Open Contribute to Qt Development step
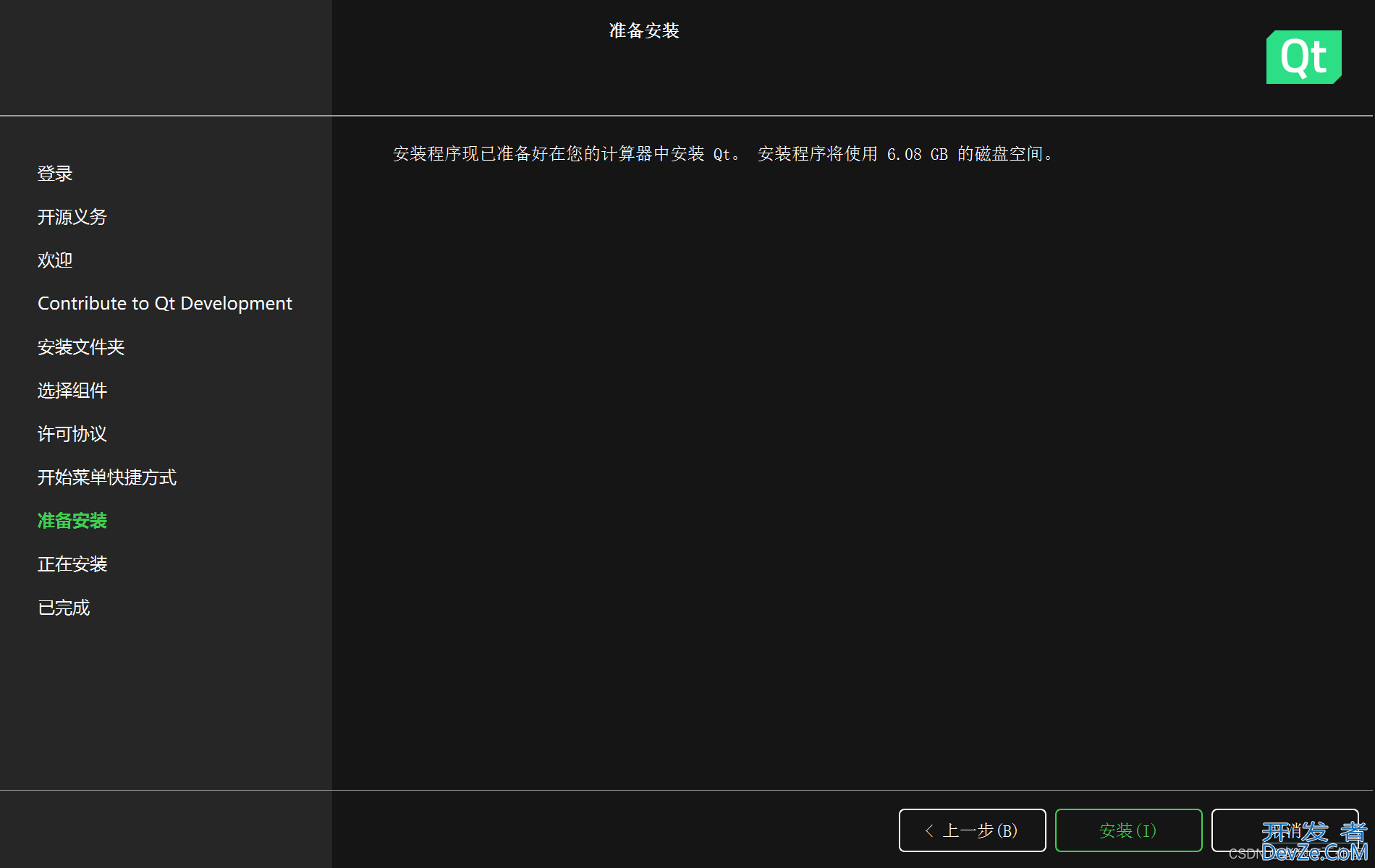The image size is (1375, 868). click(x=165, y=304)
